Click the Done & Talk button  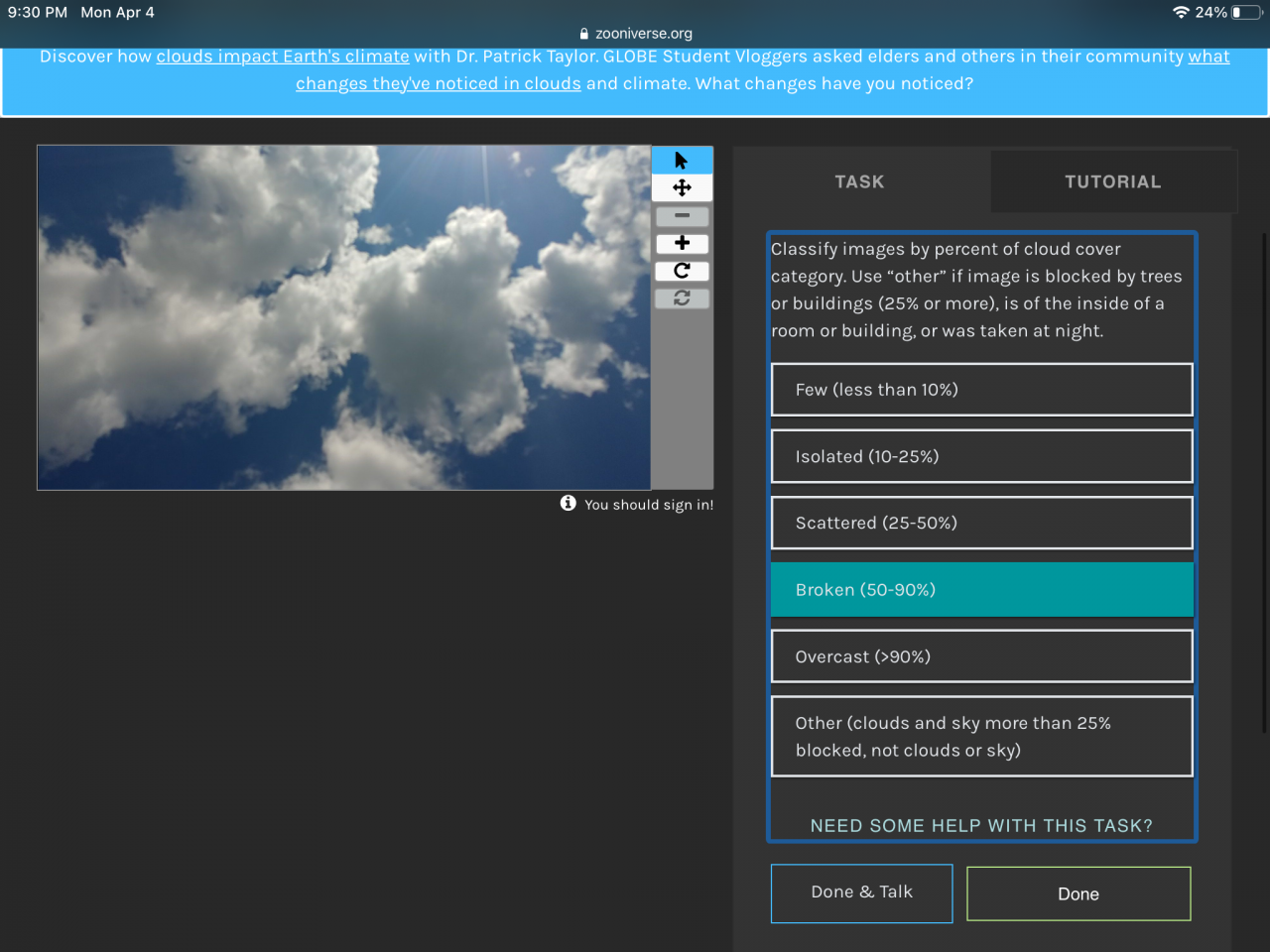(x=862, y=892)
